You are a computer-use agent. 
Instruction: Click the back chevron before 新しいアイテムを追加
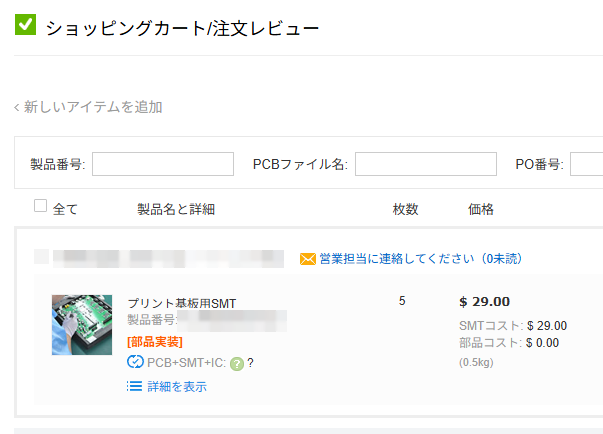click(x=17, y=107)
